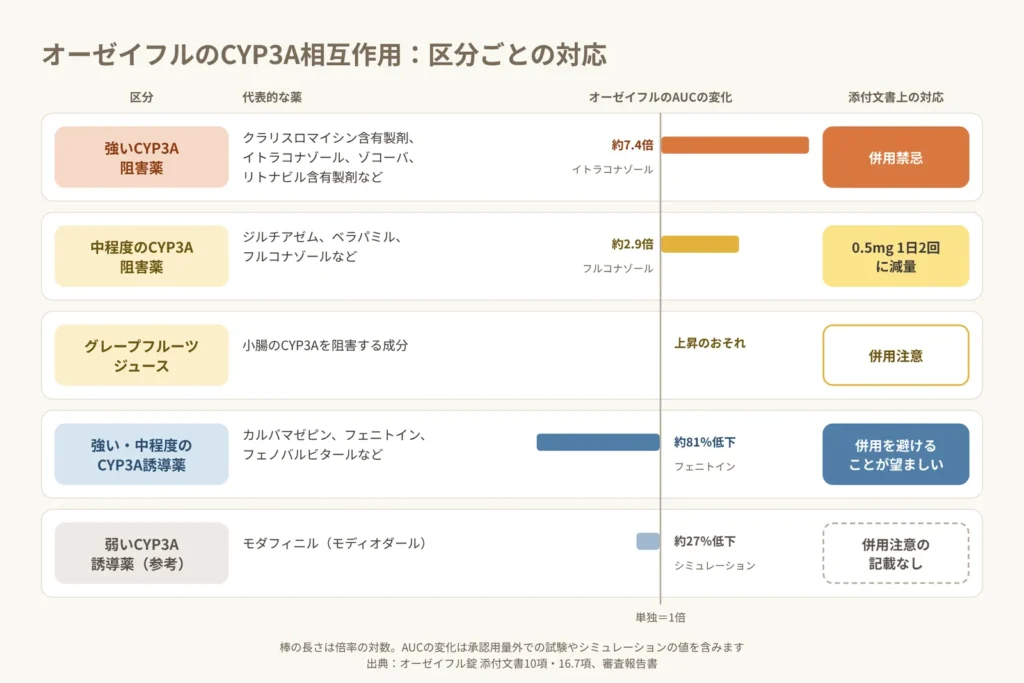This screenshot has height=683, width=1024.
Task: Click the dark blue 約81%低下 bar
Action: pos(598,442)
